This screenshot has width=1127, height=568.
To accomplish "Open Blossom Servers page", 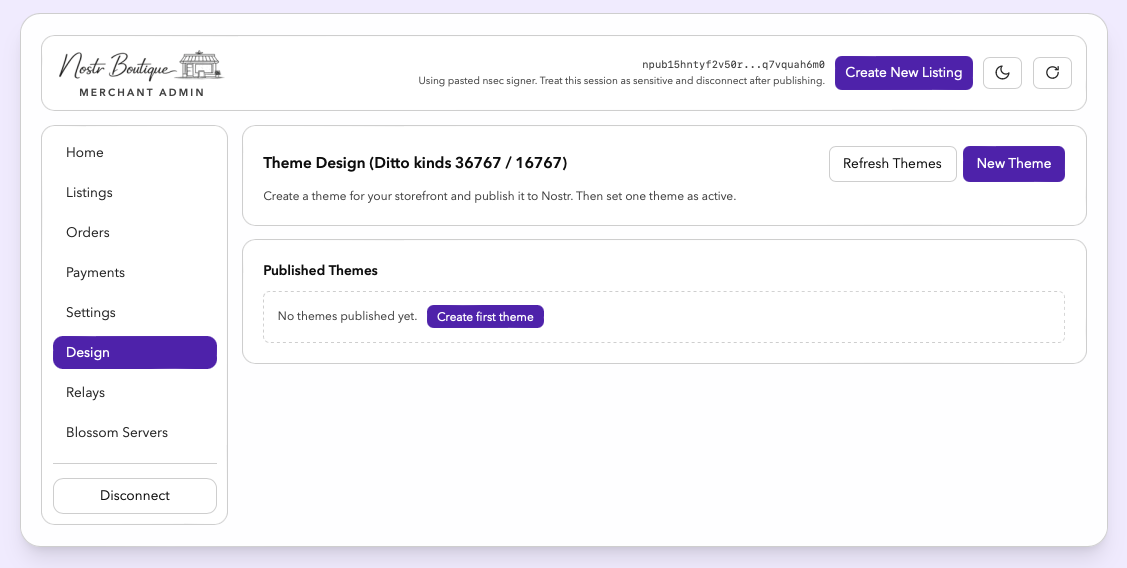I will tap(134, 432).
